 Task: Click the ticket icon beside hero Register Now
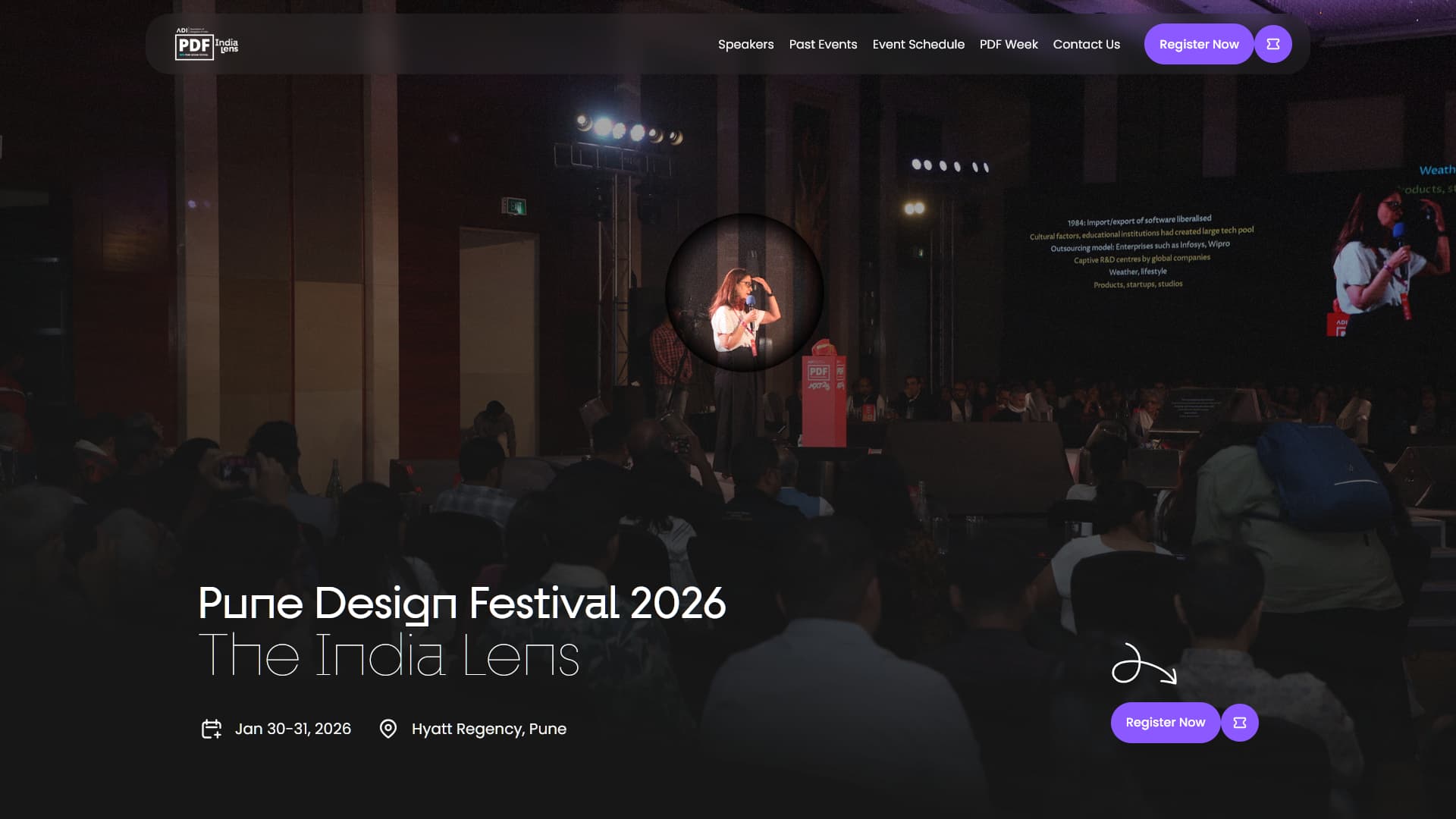pyautogui.click(x=1240, y=723)
